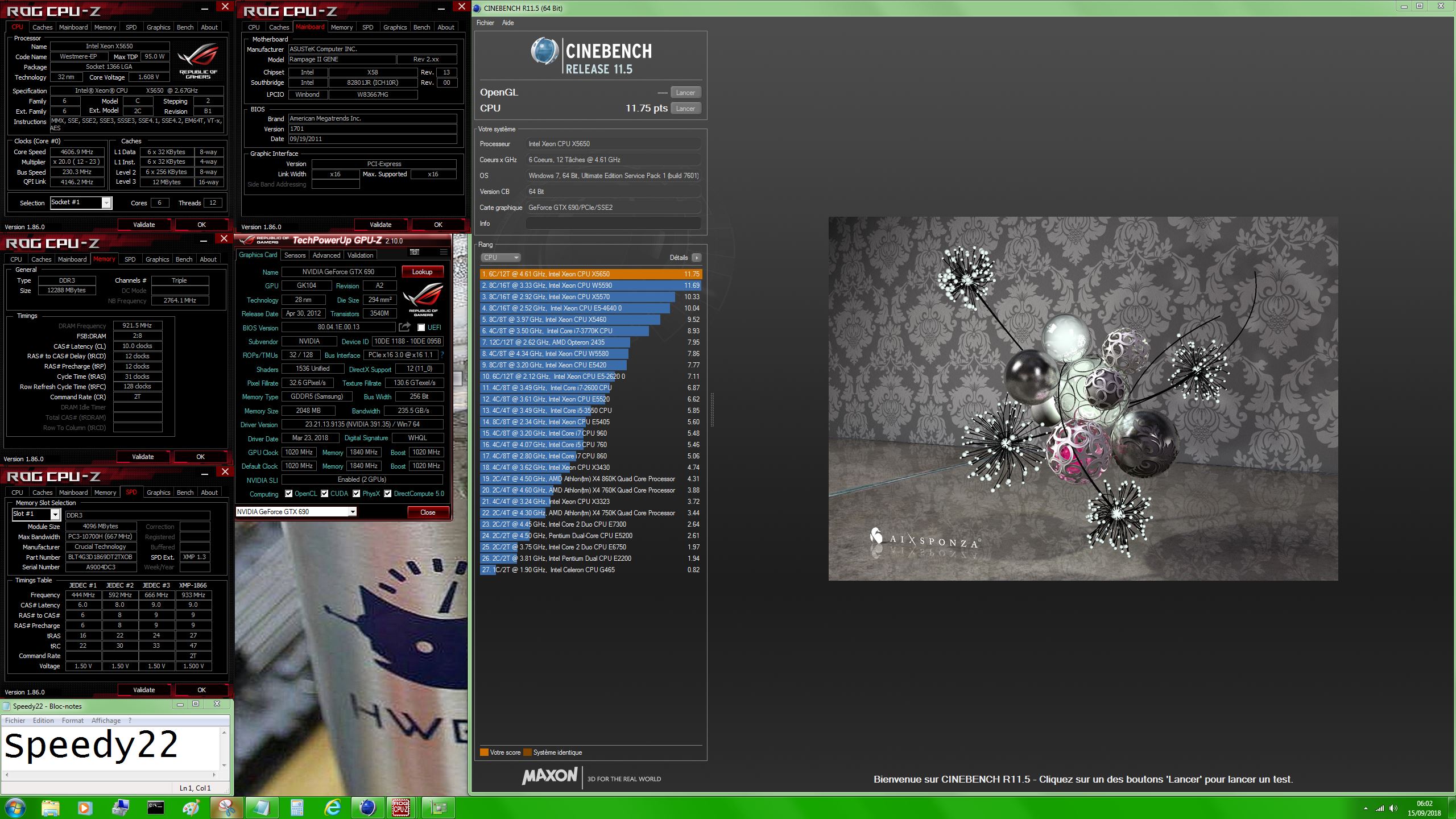Open the Calculator taskbar icon
Screen dimensions: 1456x819
coord(297,808)
